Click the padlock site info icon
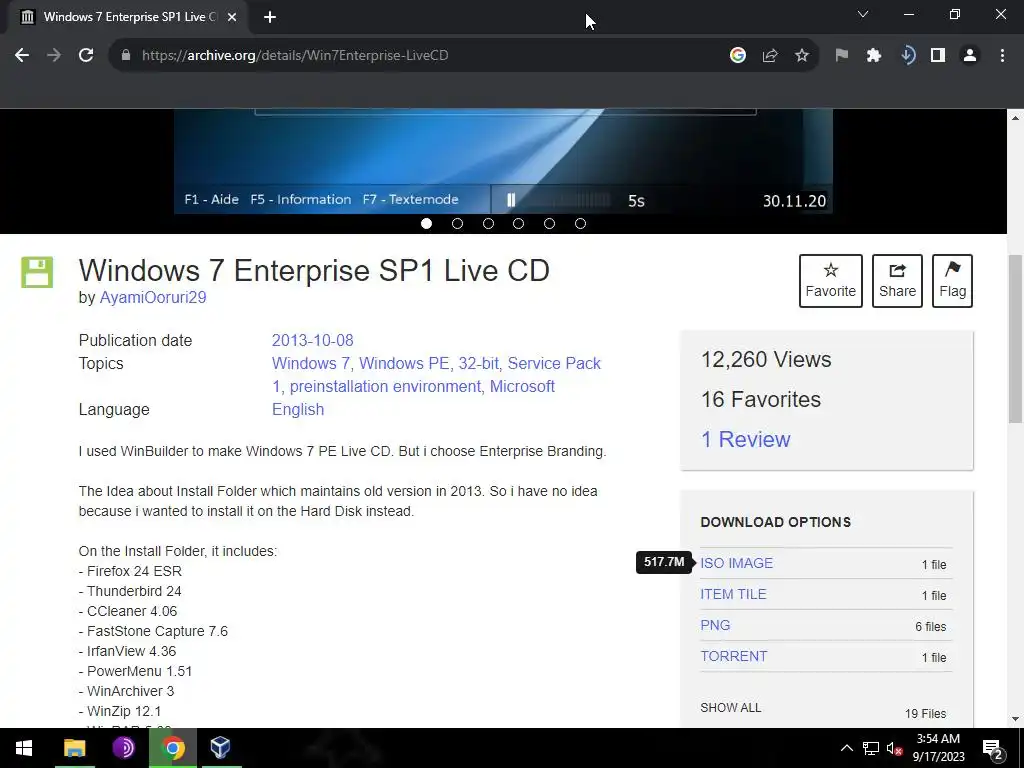Image resolution: width=1024 pixels, height=768 pixels. (126, 56)
